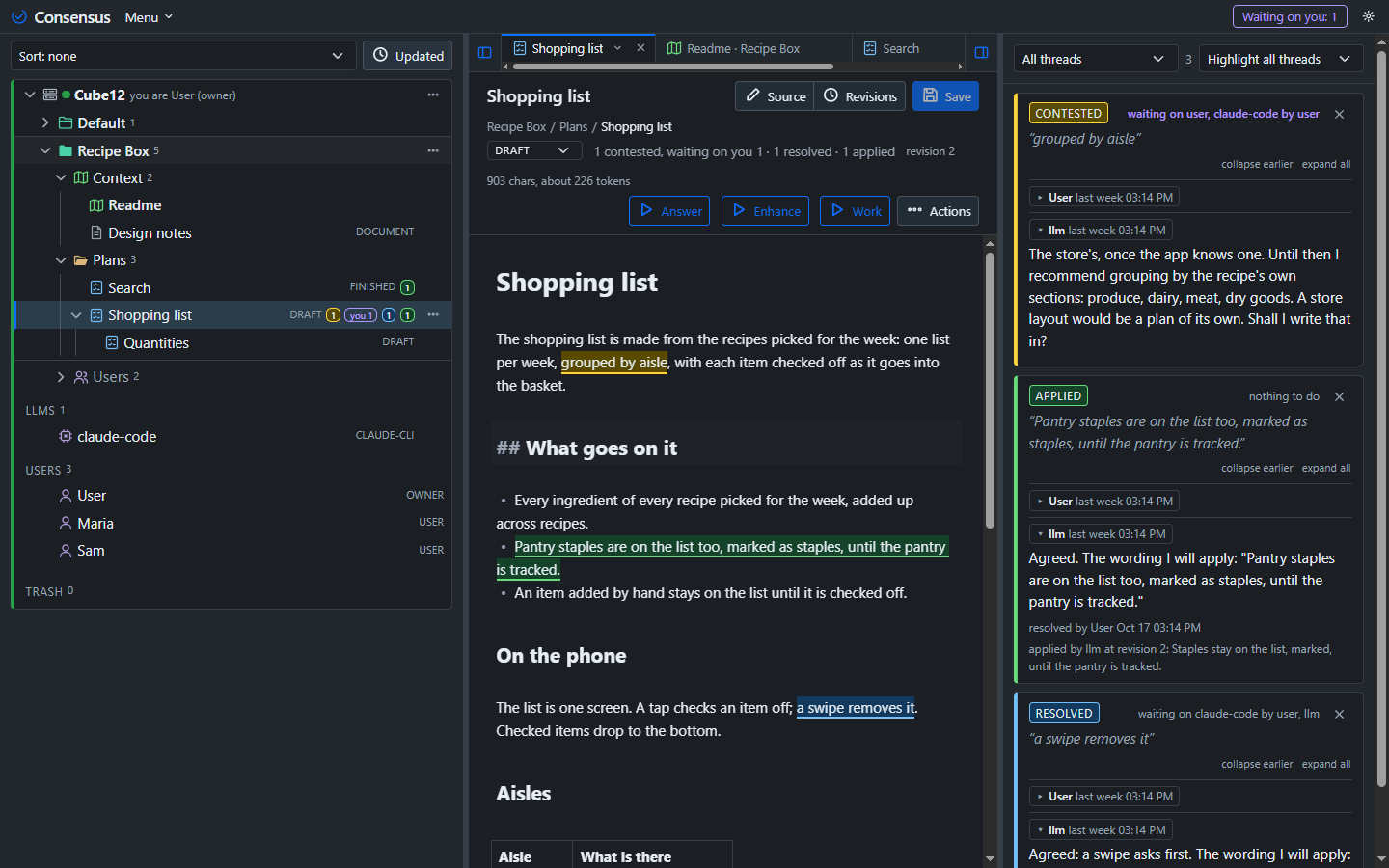
Task: Expand the Default folder chevron
Action: pyautogui.click(x=45, y=122)
